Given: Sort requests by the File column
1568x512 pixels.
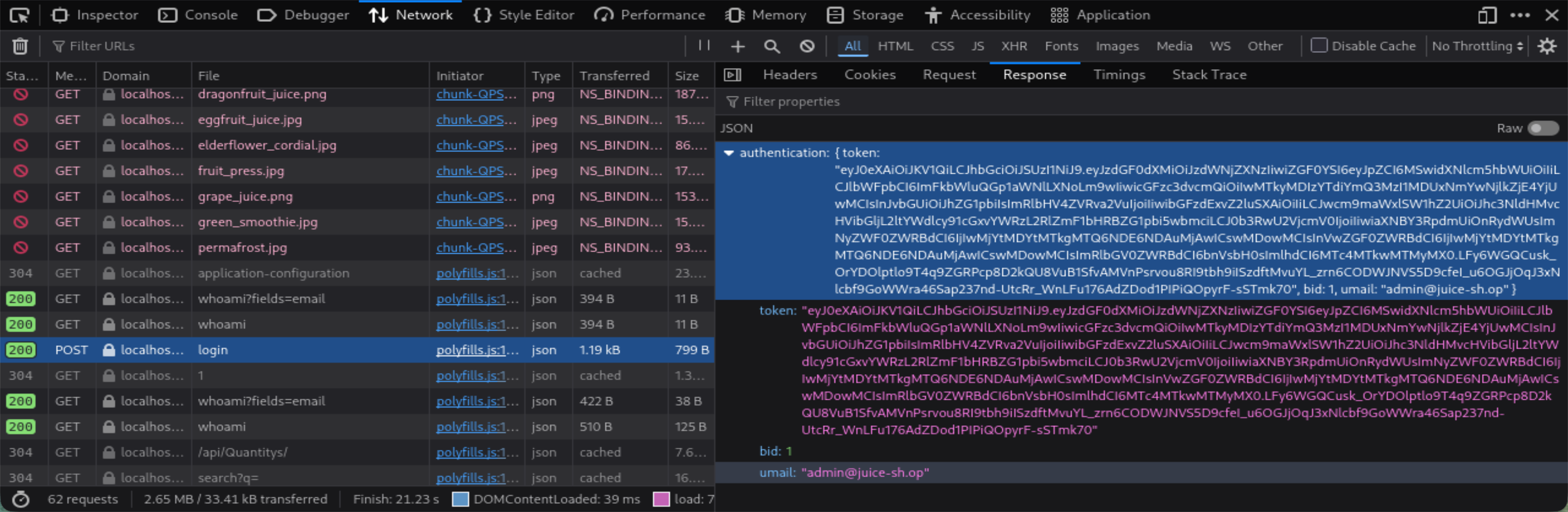Looking at the screenshot, I should [310, 76].
